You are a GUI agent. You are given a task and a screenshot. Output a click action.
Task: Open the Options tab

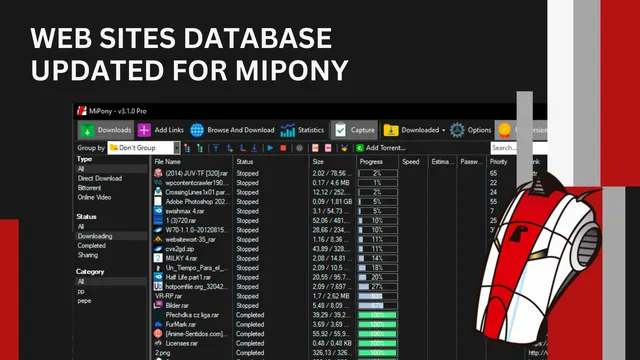[470, 130]
